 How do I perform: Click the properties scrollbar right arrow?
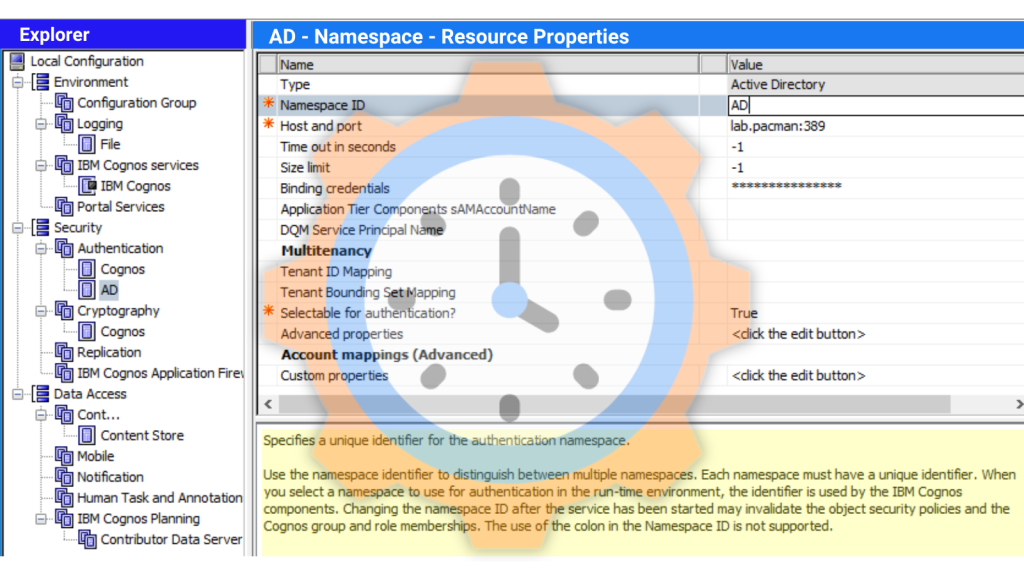click(x=1018, y=404)
